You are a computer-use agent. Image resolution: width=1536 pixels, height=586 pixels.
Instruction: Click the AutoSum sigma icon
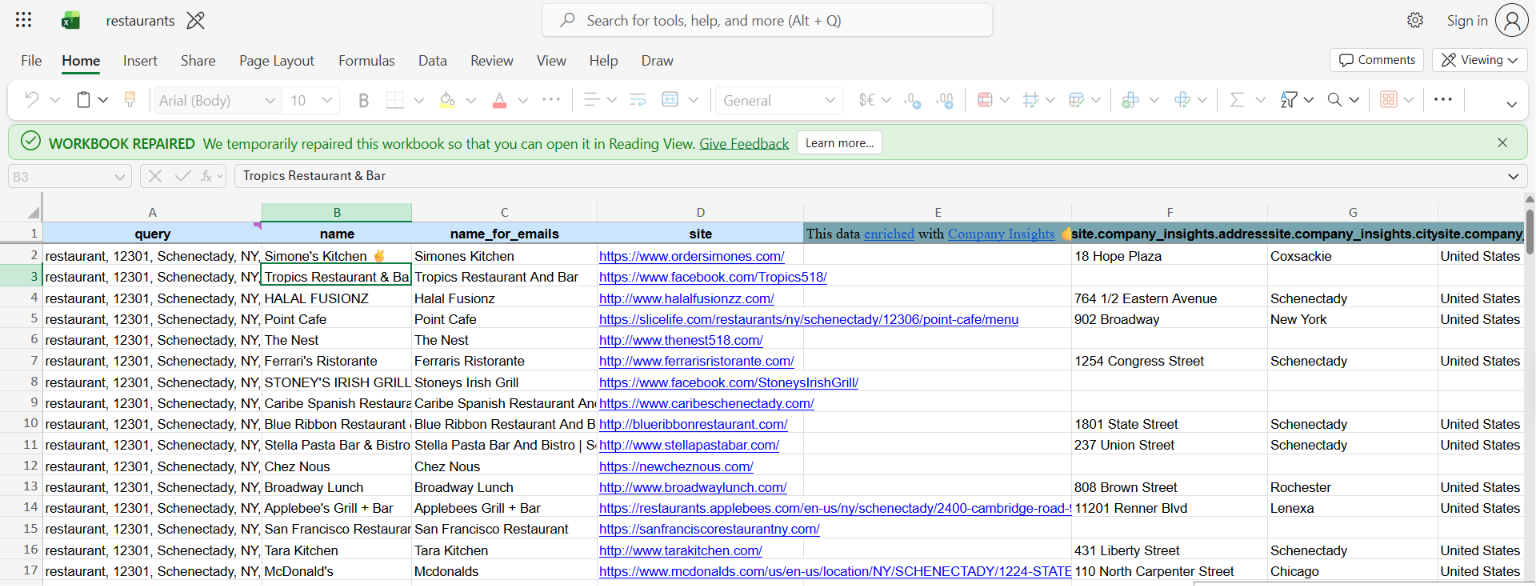[1237, 100]
